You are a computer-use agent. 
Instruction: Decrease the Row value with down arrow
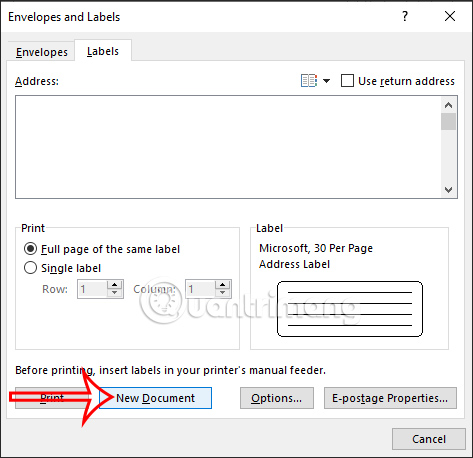pos(115,293)
